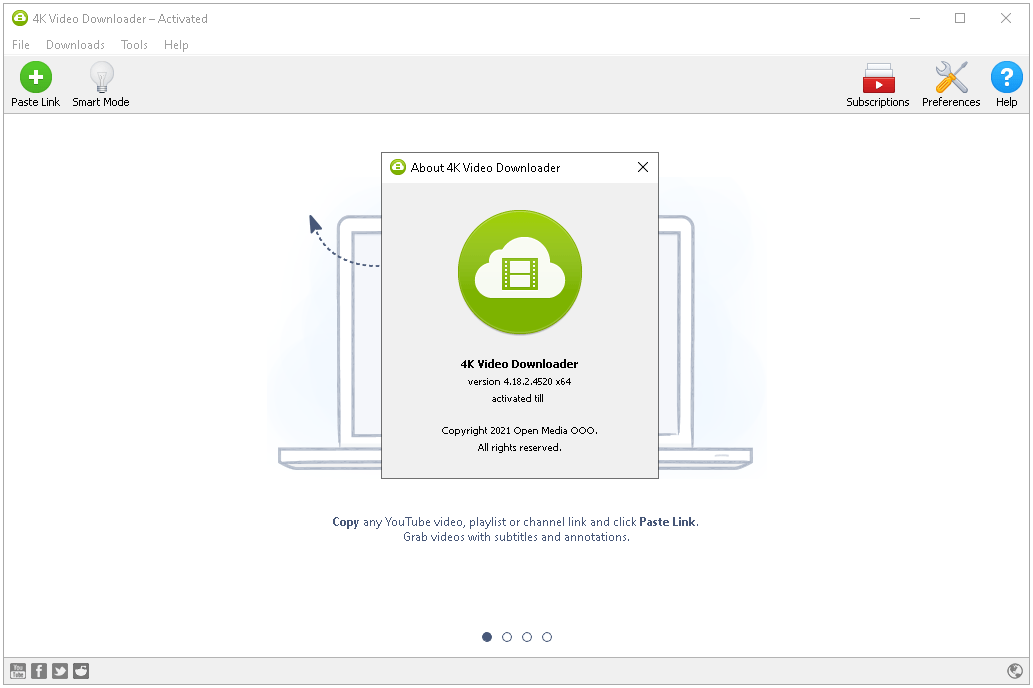Close the About 4K Video Downloader dialog
This screenshot has height=688, width=1033.
[643, 167]
